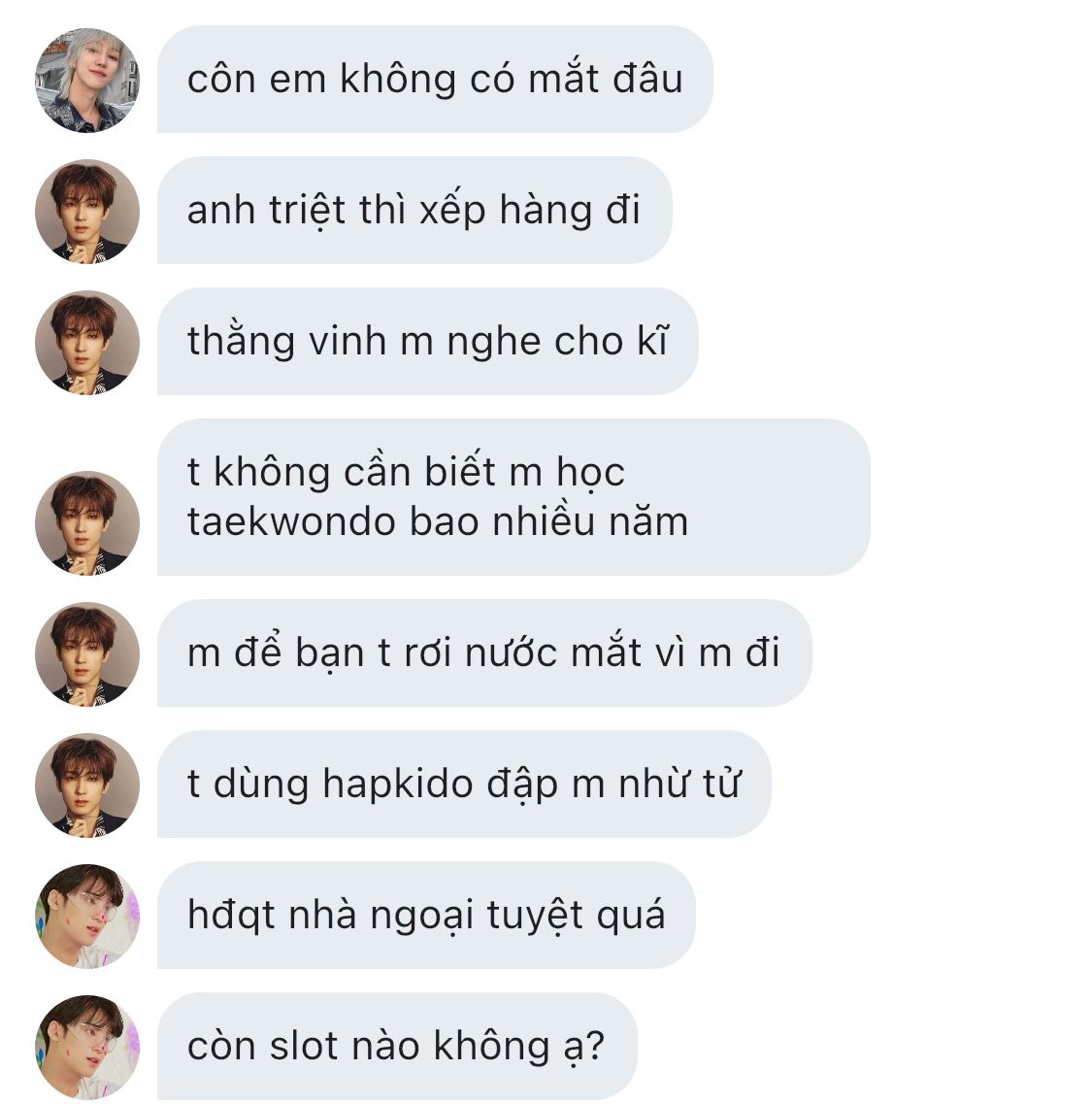Open profile picture next to "anh triệt thì xếp hàng đi"

pyautogui.click(x=87, y=212)
